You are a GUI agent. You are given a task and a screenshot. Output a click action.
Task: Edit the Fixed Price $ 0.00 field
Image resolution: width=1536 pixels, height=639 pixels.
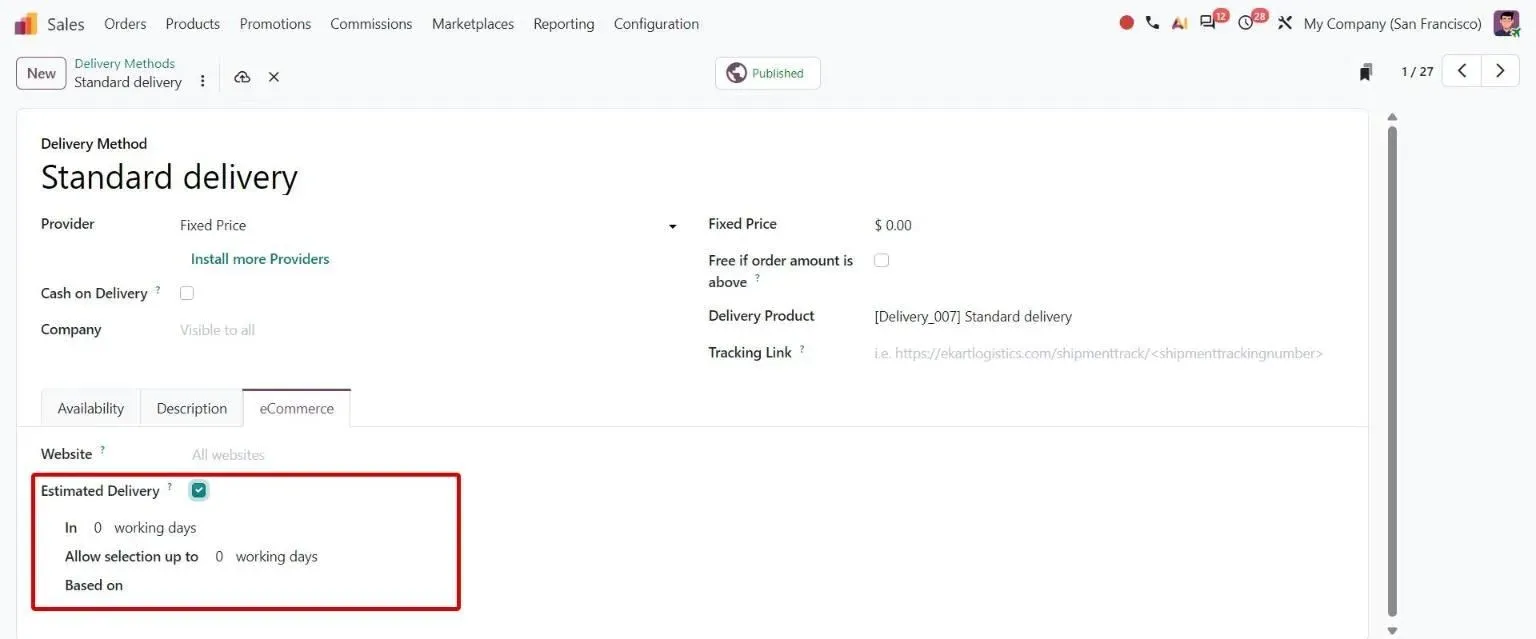[x=893, y=225]
